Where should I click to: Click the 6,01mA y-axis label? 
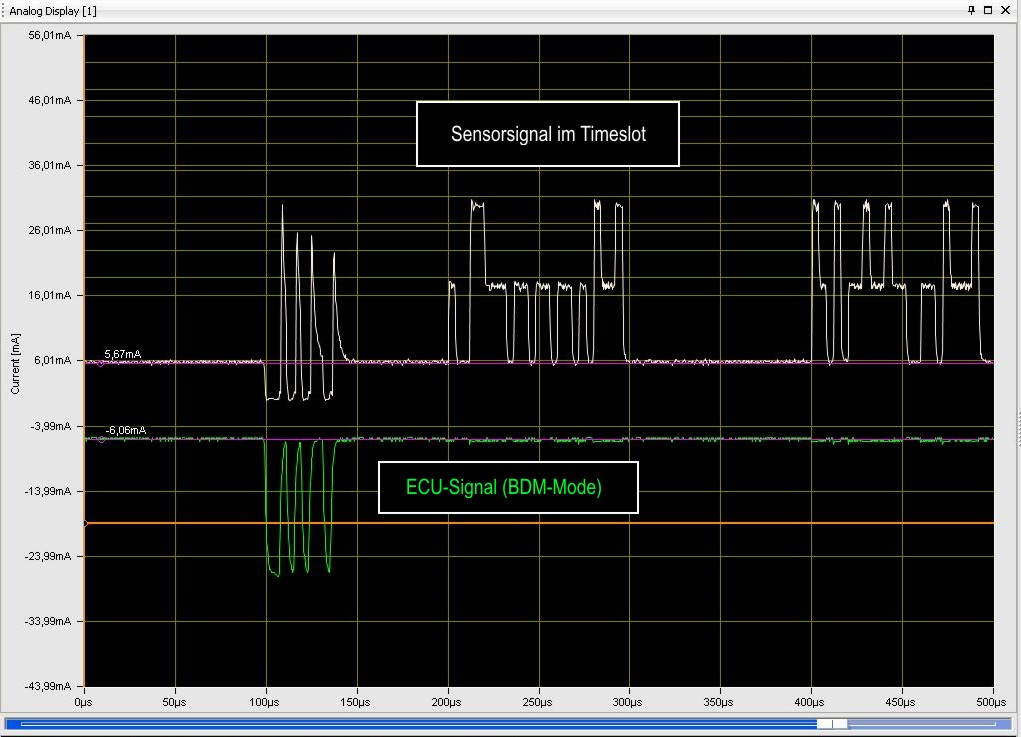coord(52,360)
